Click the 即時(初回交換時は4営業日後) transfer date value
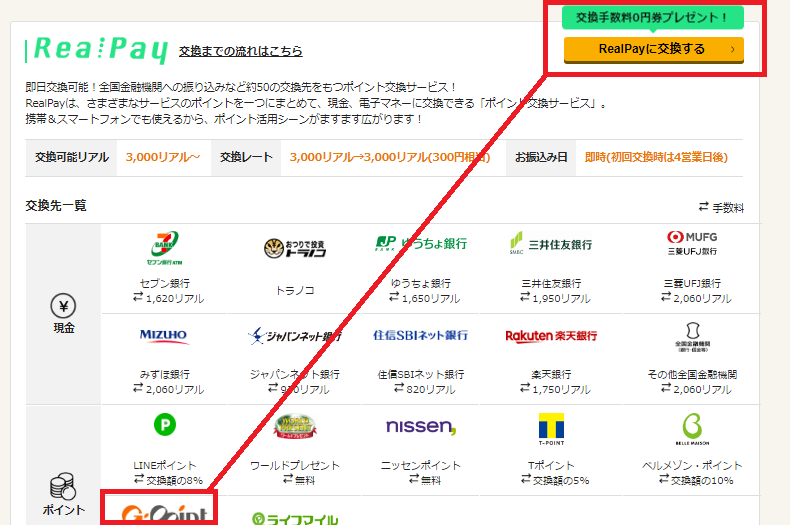 656,157
